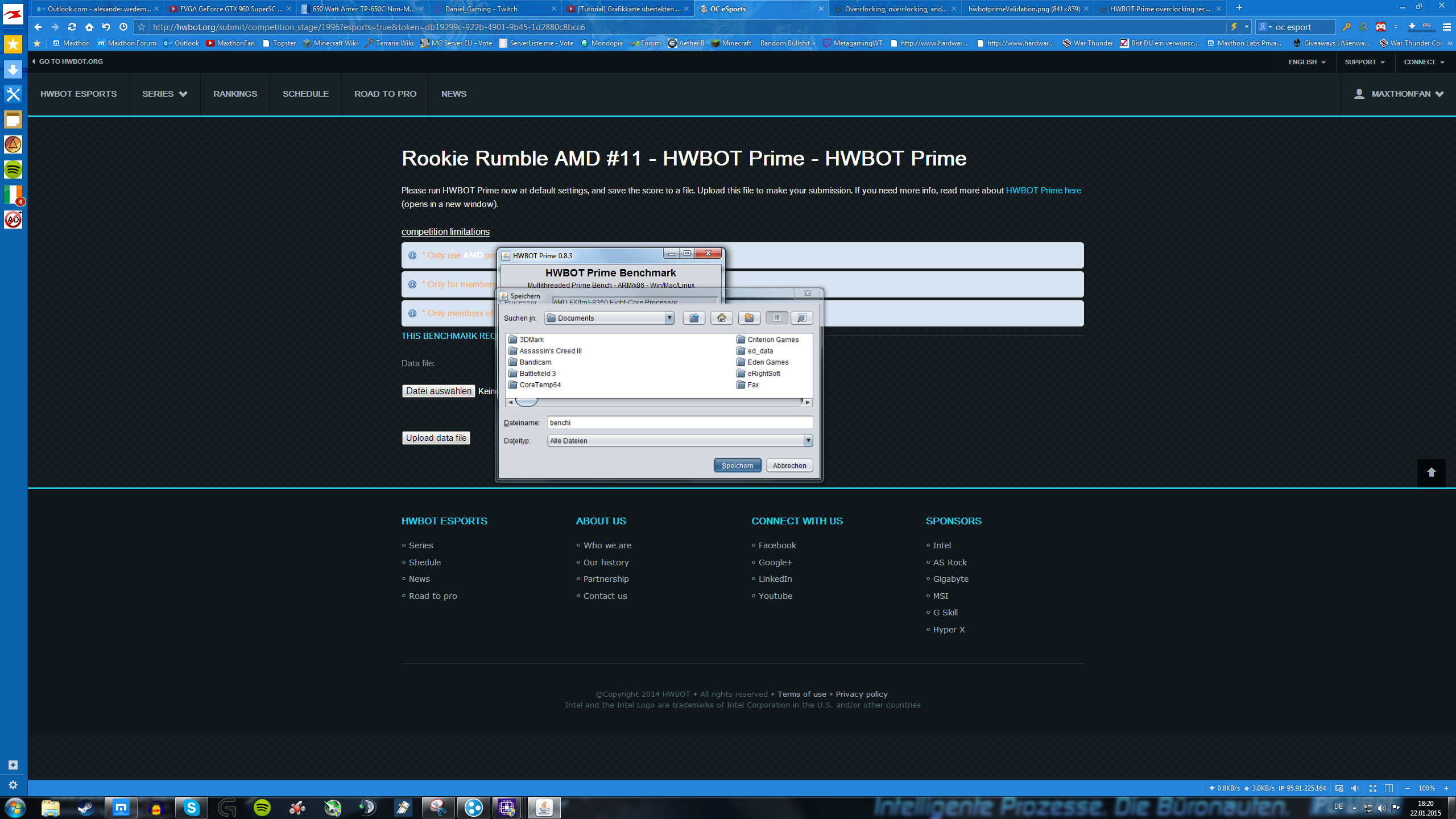This screenshot has width=1456, height=819.
Task: Open the Spotify sidebar icon
Action: pyautogui.click(x=13, y=169)
